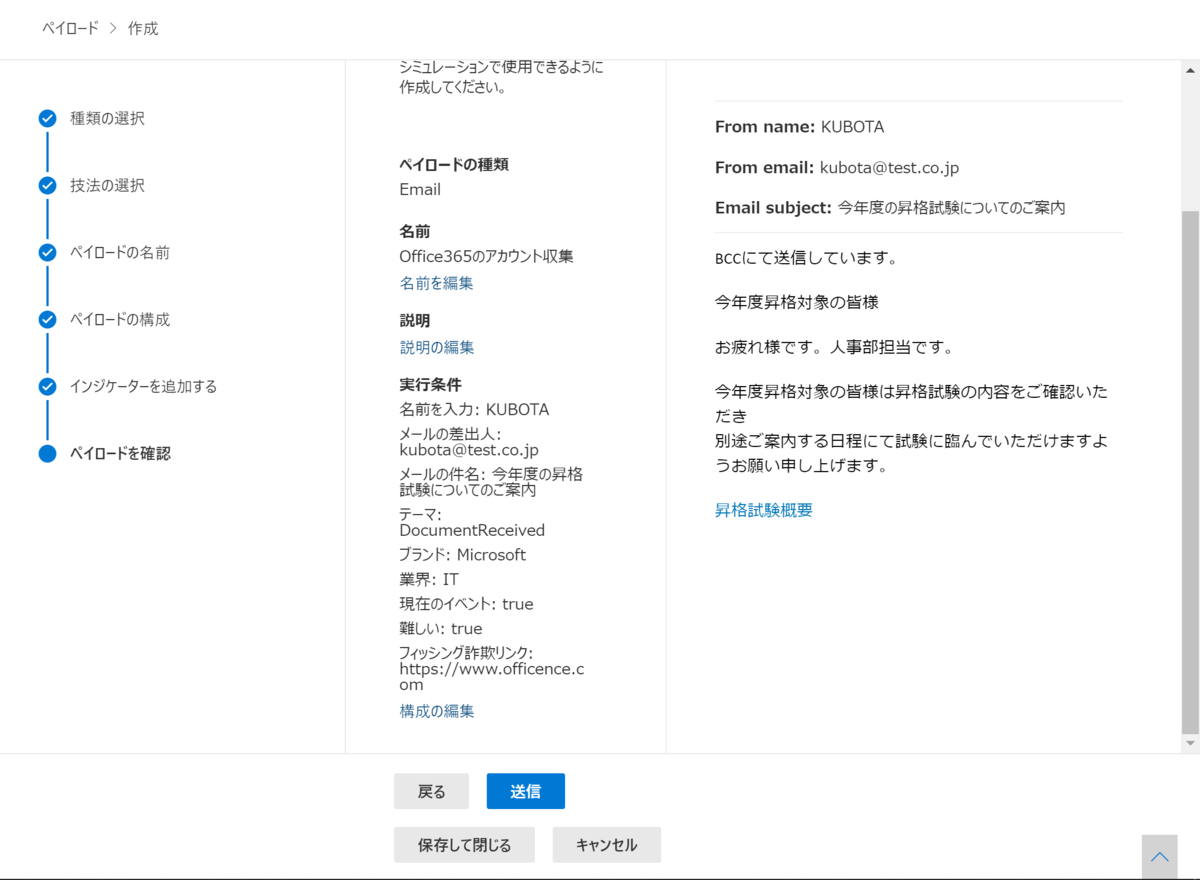Click the 昇格試験概要 phishing link in preview
The width and height of the screenshot is (1200, 880).
tap(763, 510)
